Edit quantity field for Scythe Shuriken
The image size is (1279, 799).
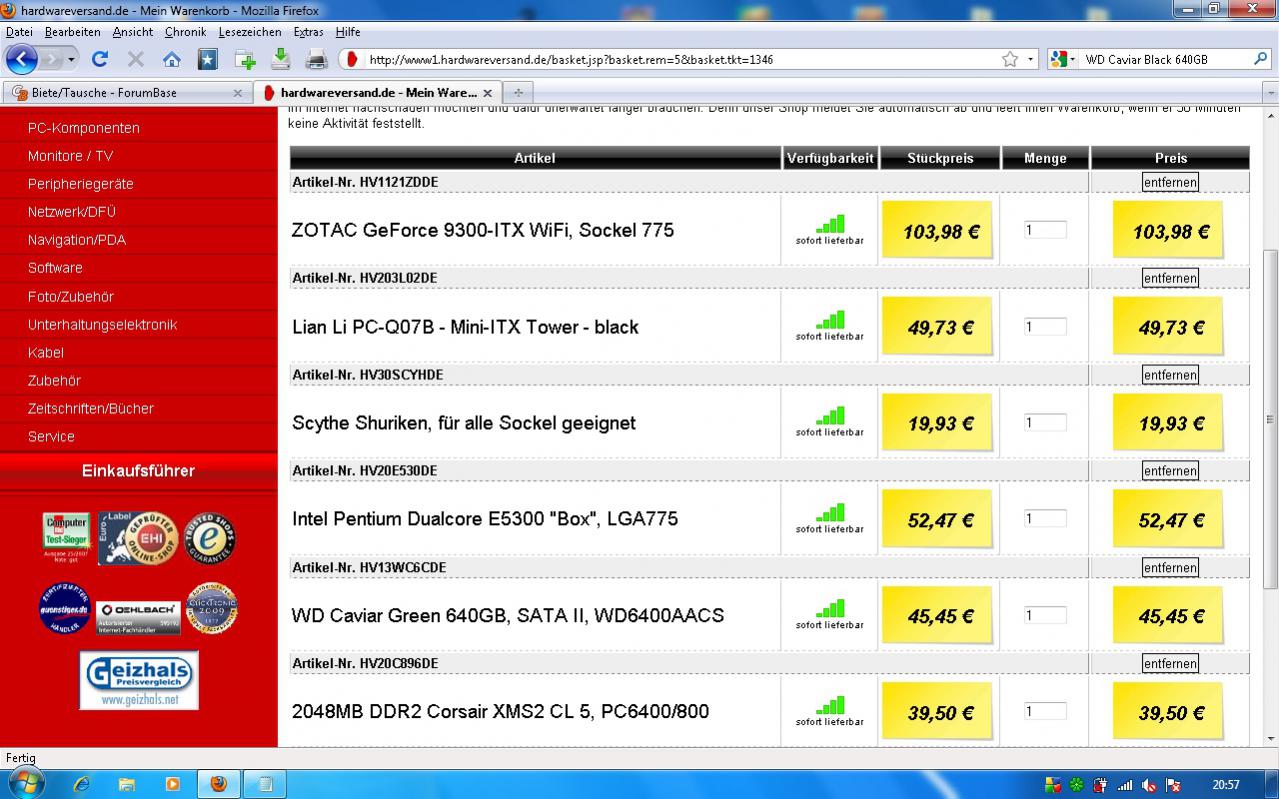coord(1045,422)
